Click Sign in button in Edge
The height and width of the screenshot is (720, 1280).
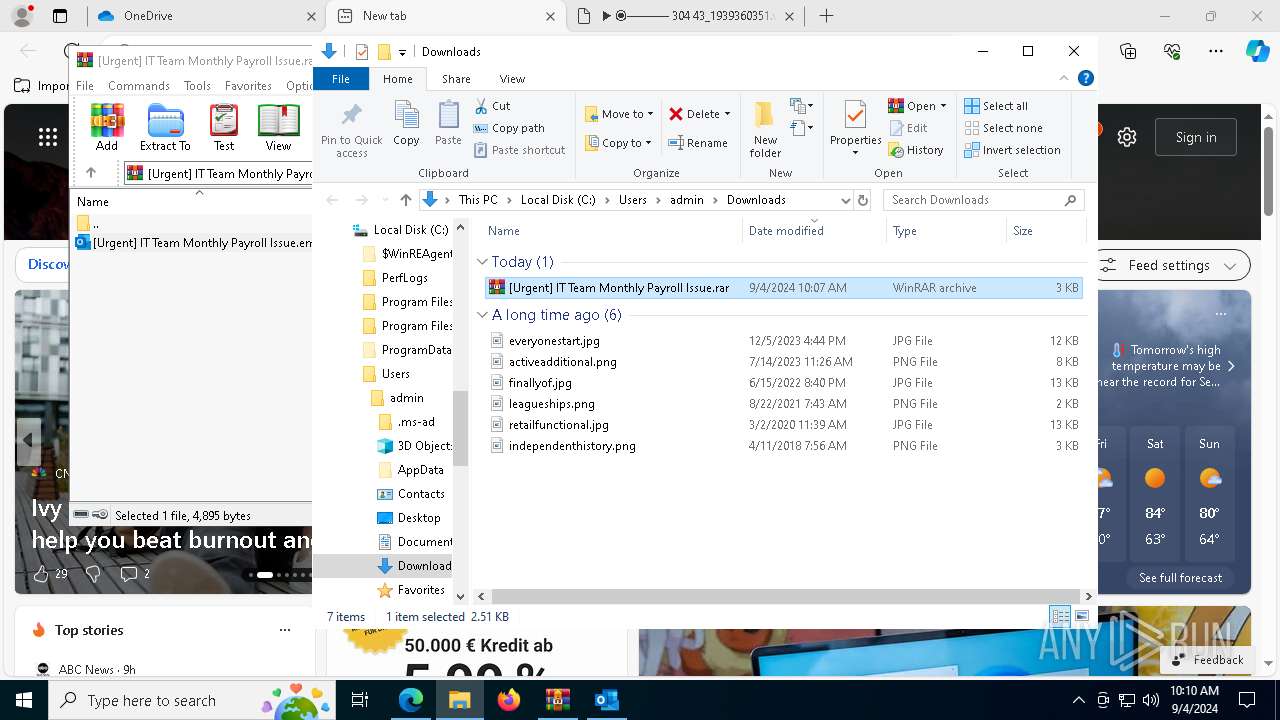point(1196,137)
